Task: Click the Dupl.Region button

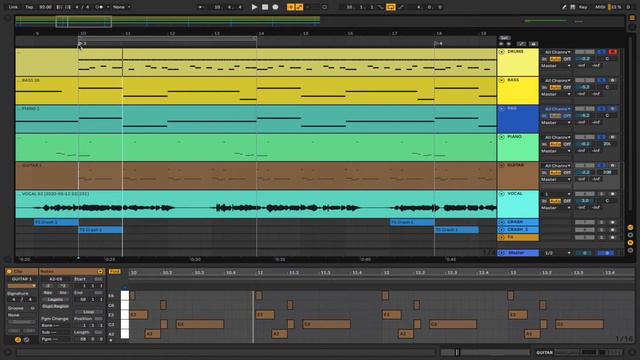Action: [x=56, y=306]
